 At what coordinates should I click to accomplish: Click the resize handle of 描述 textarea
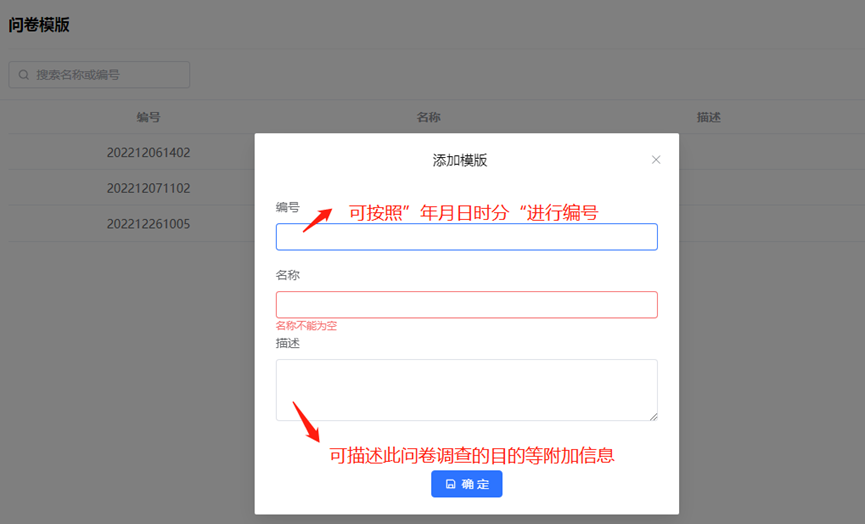653,416
